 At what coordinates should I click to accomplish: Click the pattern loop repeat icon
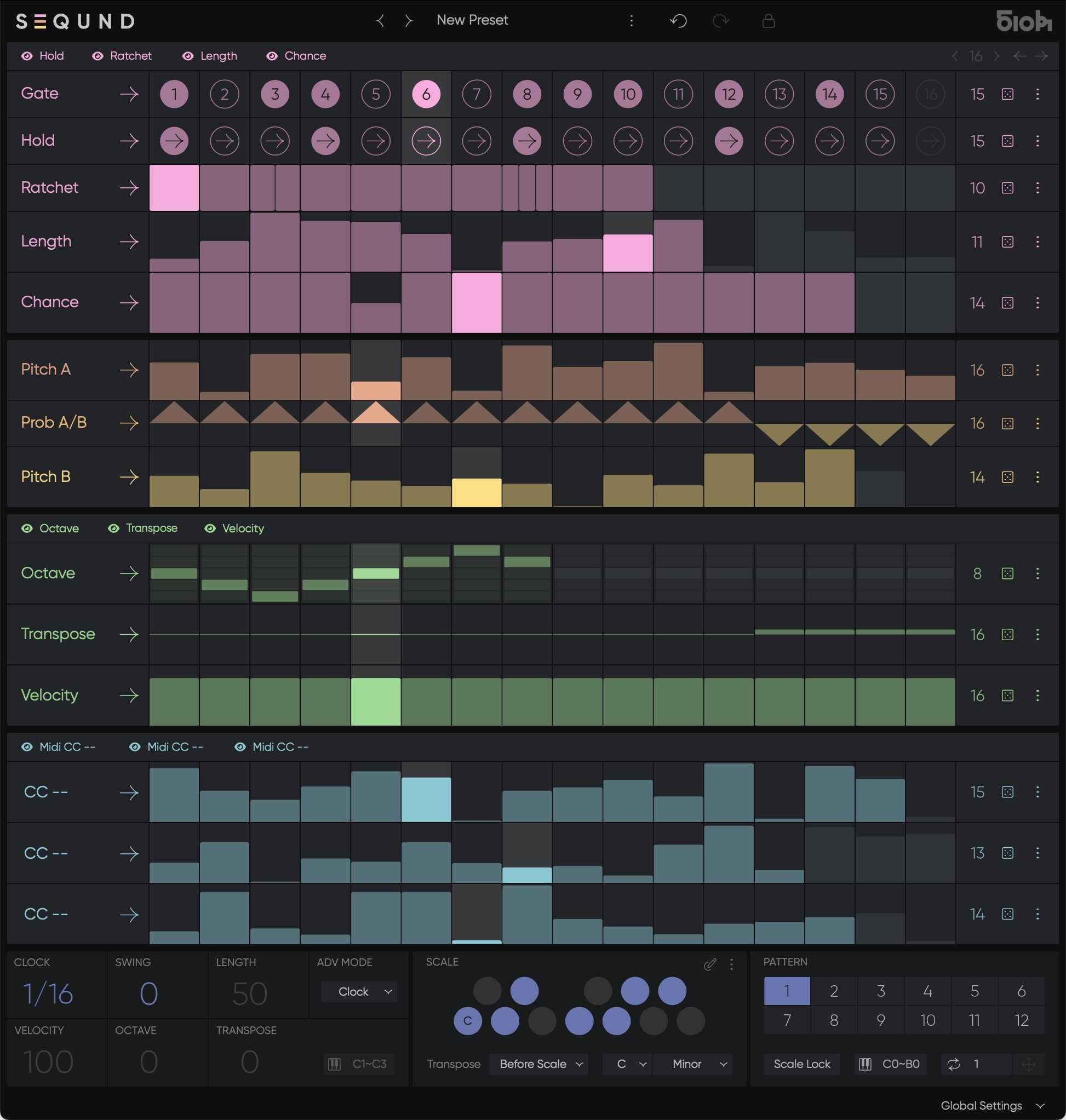pyautogui.click(x=953, y=1064)
